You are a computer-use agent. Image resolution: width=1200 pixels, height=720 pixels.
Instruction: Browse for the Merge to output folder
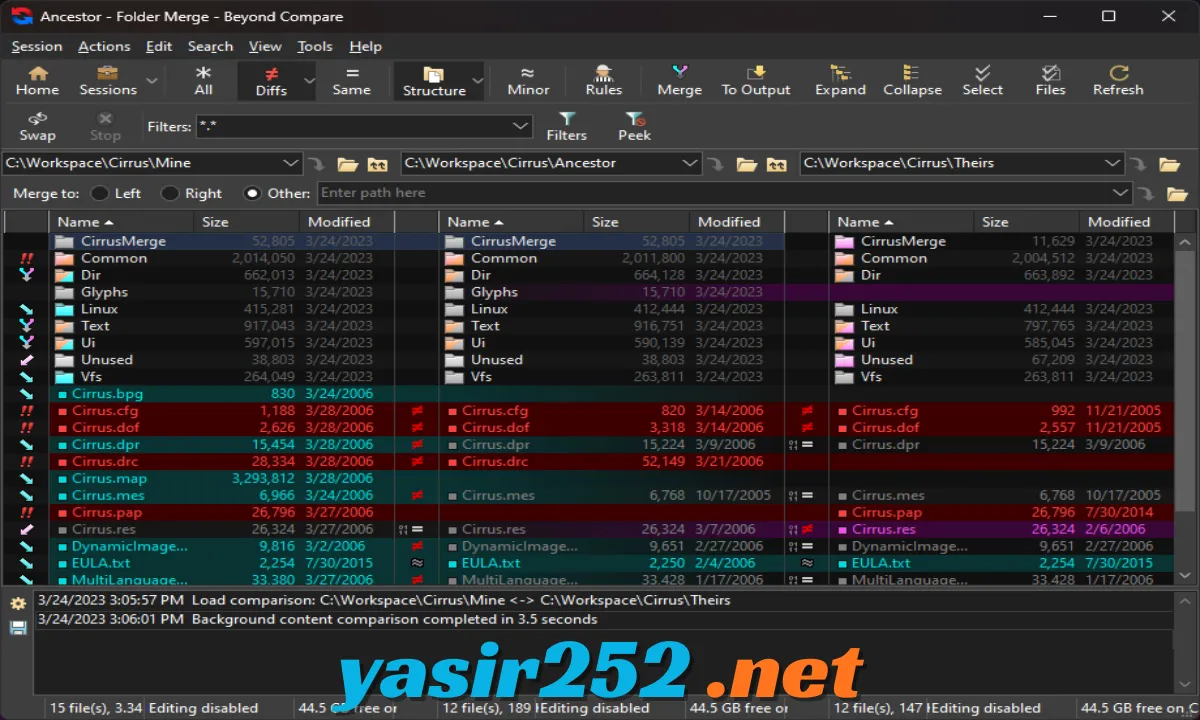tap(1176, 194)
